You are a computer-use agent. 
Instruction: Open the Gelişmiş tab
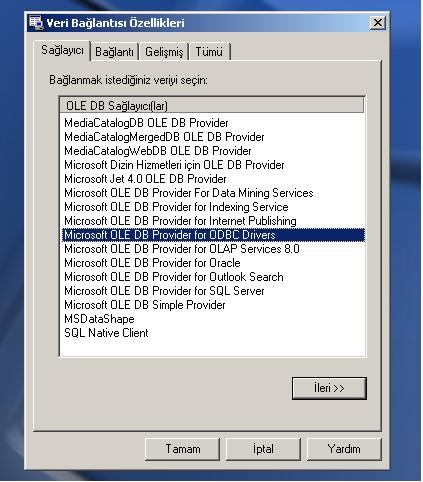164,52
